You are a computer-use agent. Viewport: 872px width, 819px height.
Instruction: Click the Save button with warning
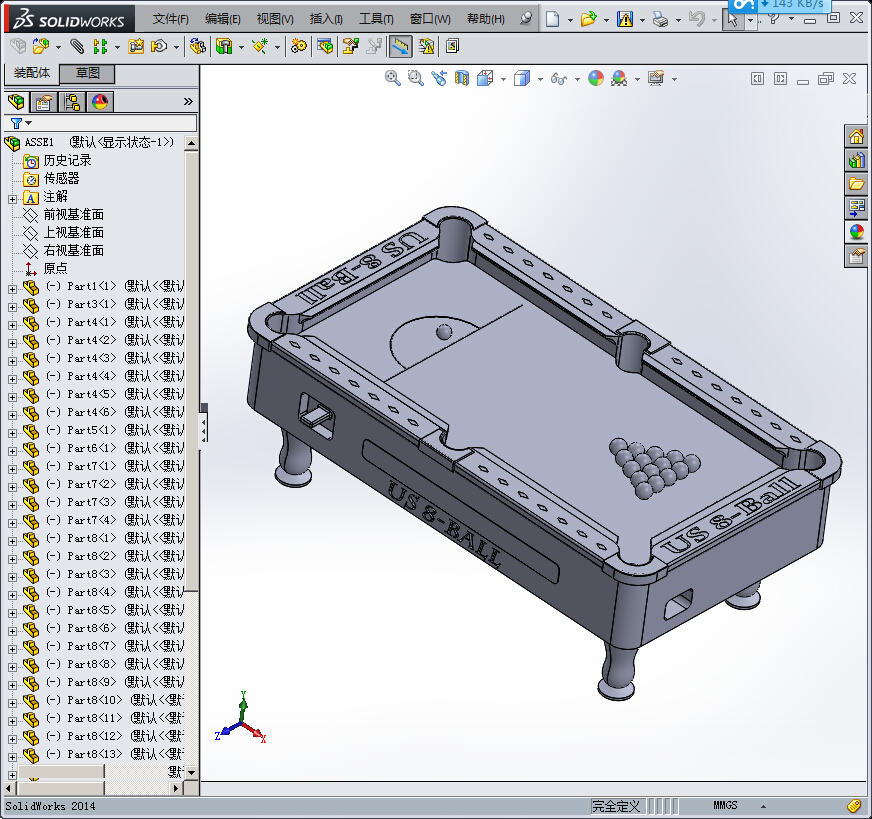[x=625, y=19]
